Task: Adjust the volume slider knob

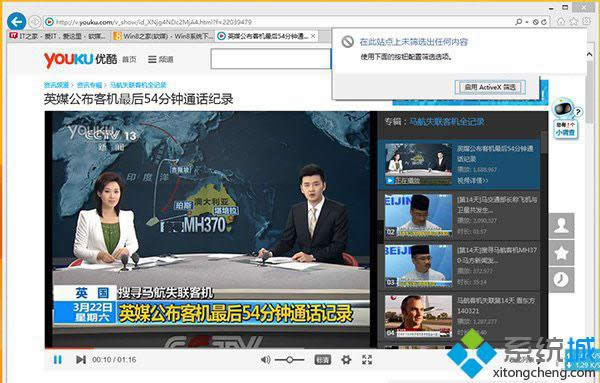Action: [290, 360]
